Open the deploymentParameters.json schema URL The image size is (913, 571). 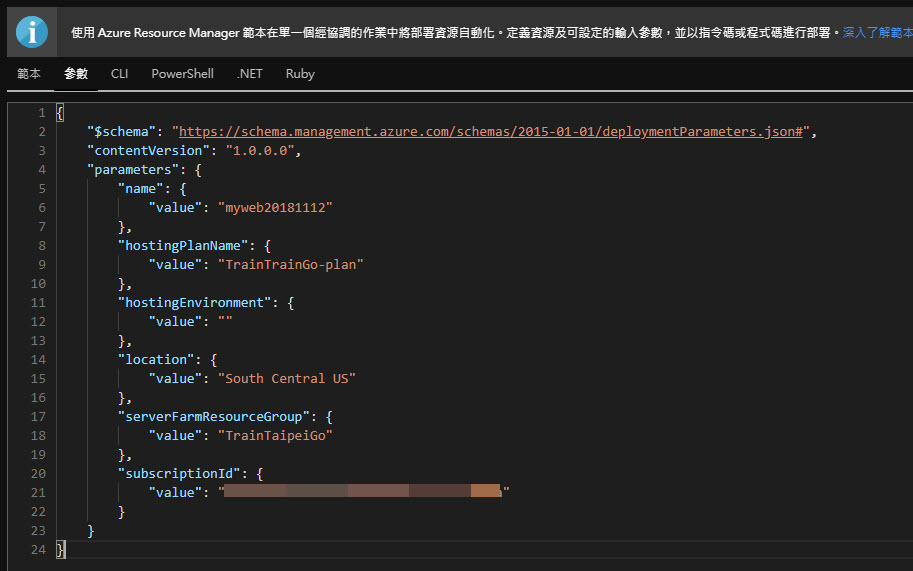click(x=490, y=132)
